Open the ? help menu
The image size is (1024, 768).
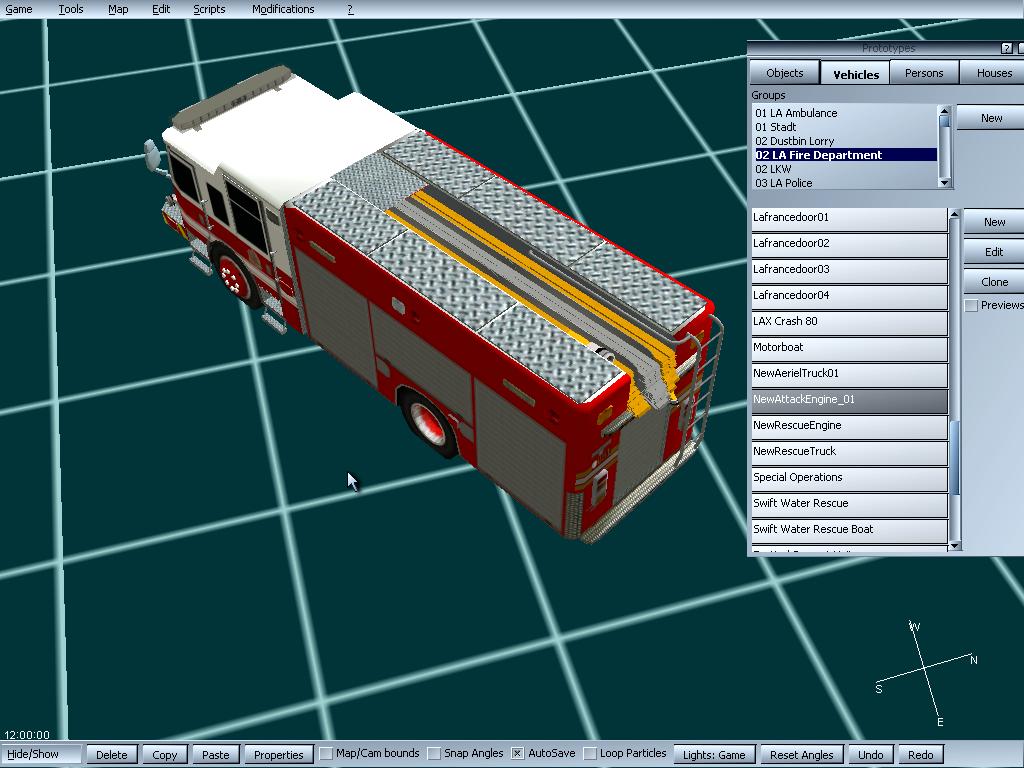350,9
